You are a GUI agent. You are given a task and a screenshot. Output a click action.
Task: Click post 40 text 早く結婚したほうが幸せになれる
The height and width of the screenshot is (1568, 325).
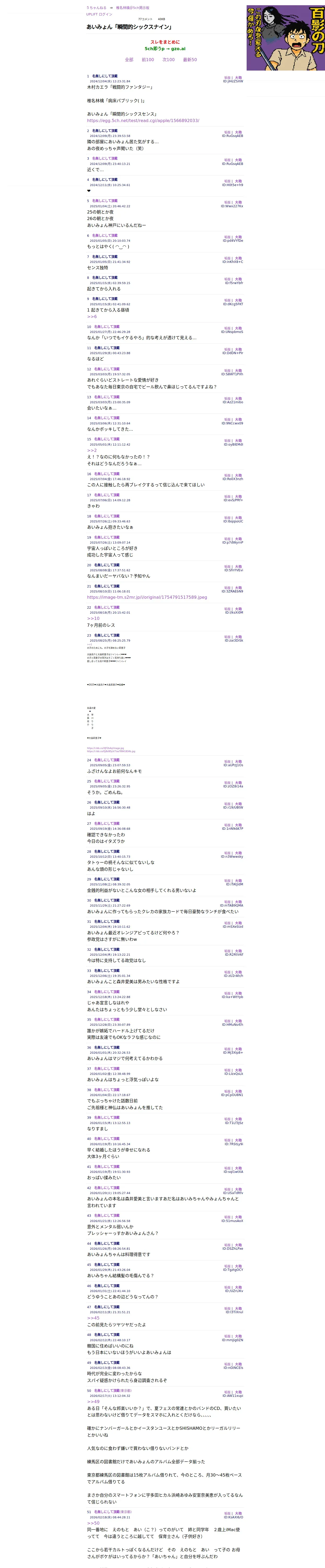click(118, 1150)
